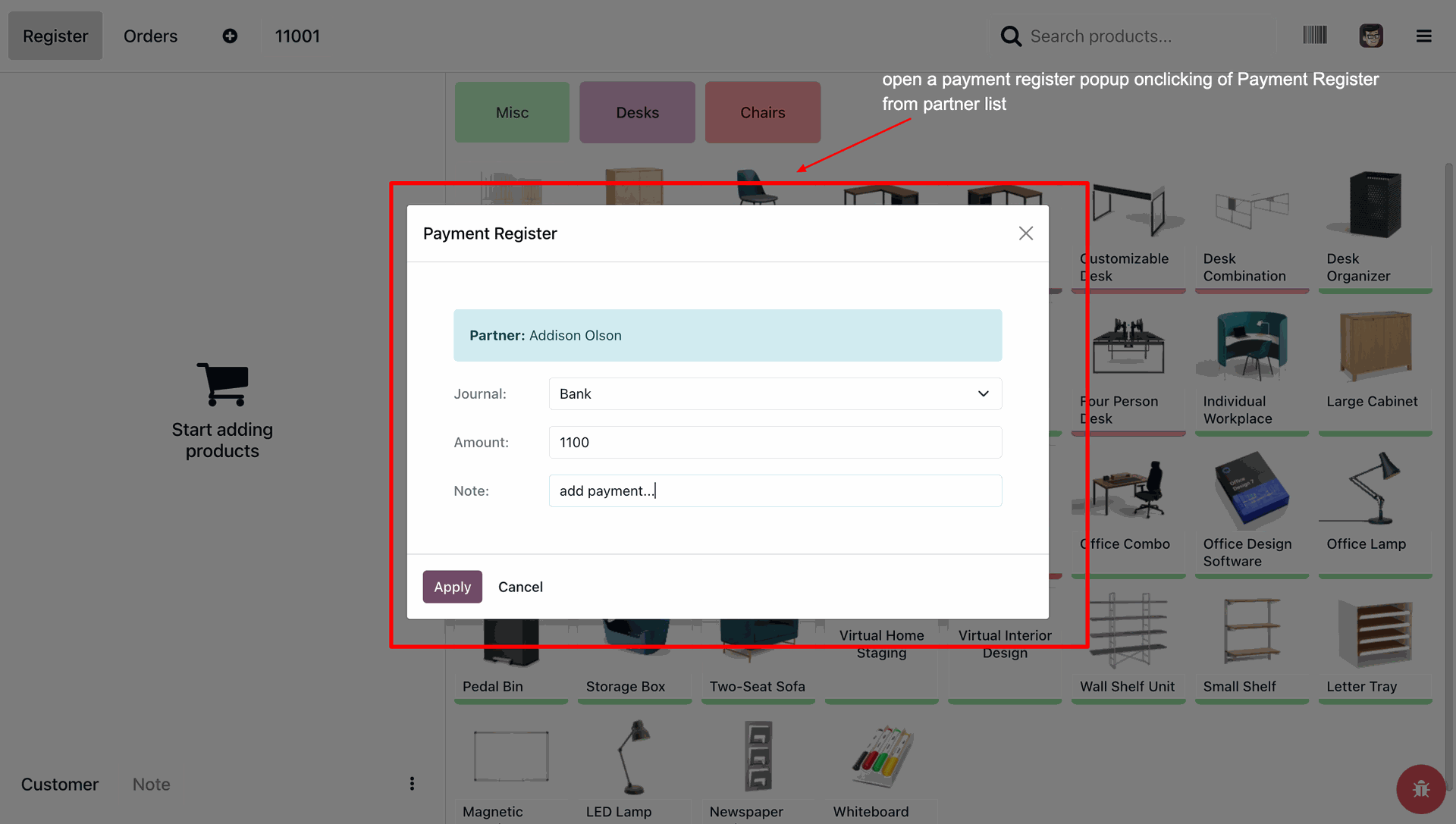The width and height of the screenshot is (1456, 824).
Task: Click the red bug debug icon
Action: click(1420, 788)
